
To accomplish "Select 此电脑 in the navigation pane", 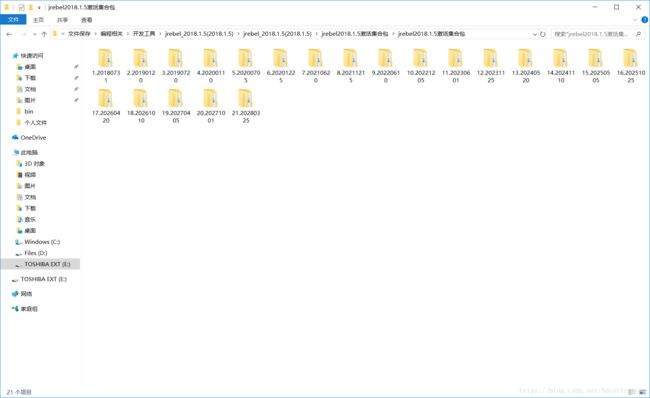I will pos(29,153).
